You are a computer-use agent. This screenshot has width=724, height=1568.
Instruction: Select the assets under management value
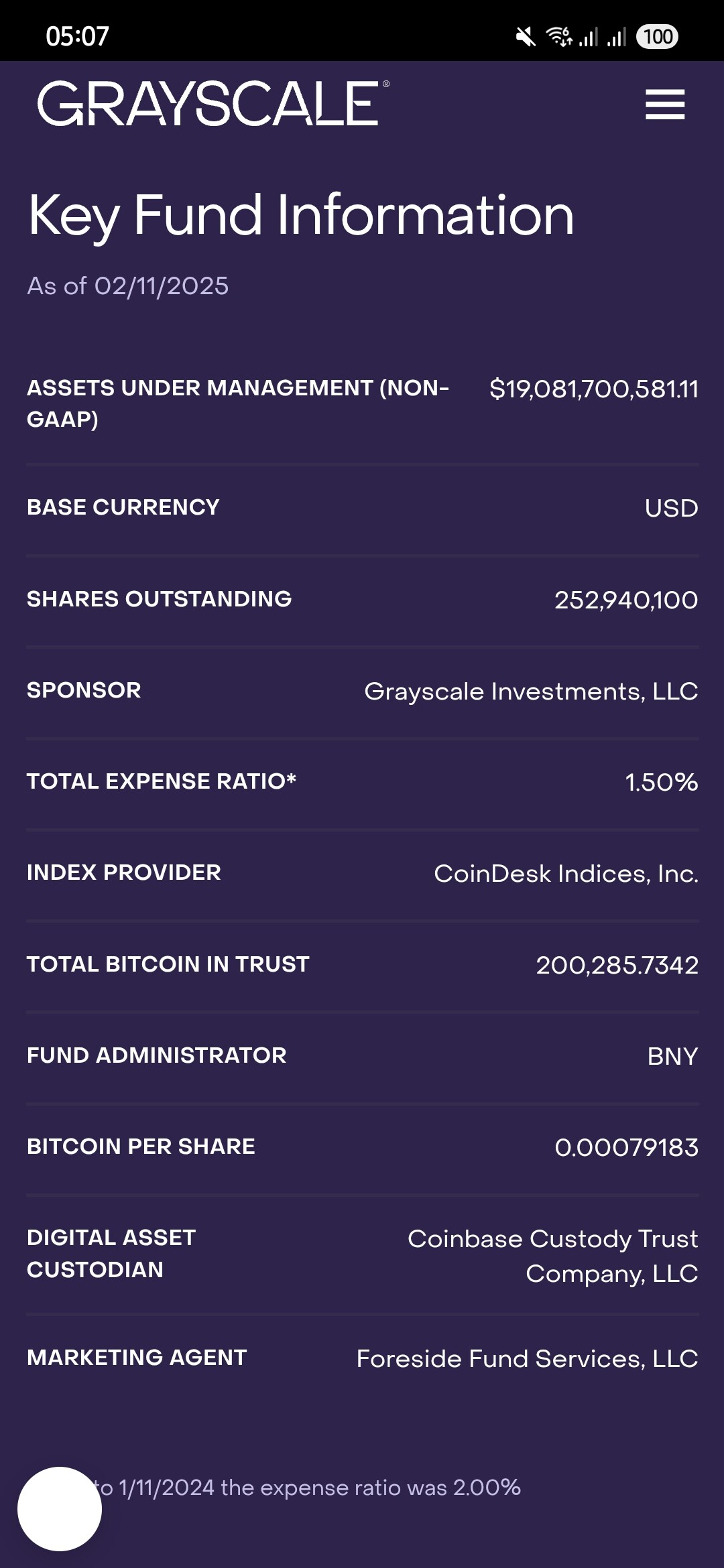(593, 389)
